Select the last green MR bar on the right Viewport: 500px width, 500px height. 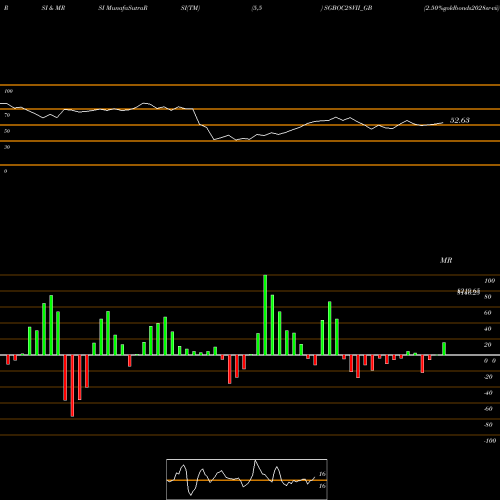444,349
